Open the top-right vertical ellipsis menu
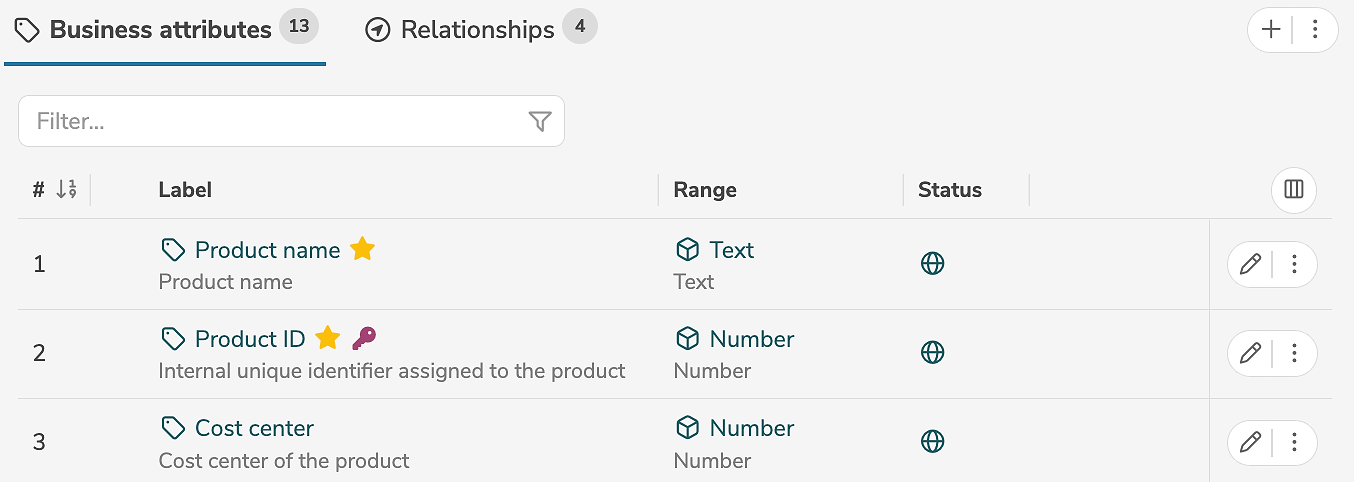Image resolution: width=1354 pixels, height=482 pixels. tap(1316, 30)
